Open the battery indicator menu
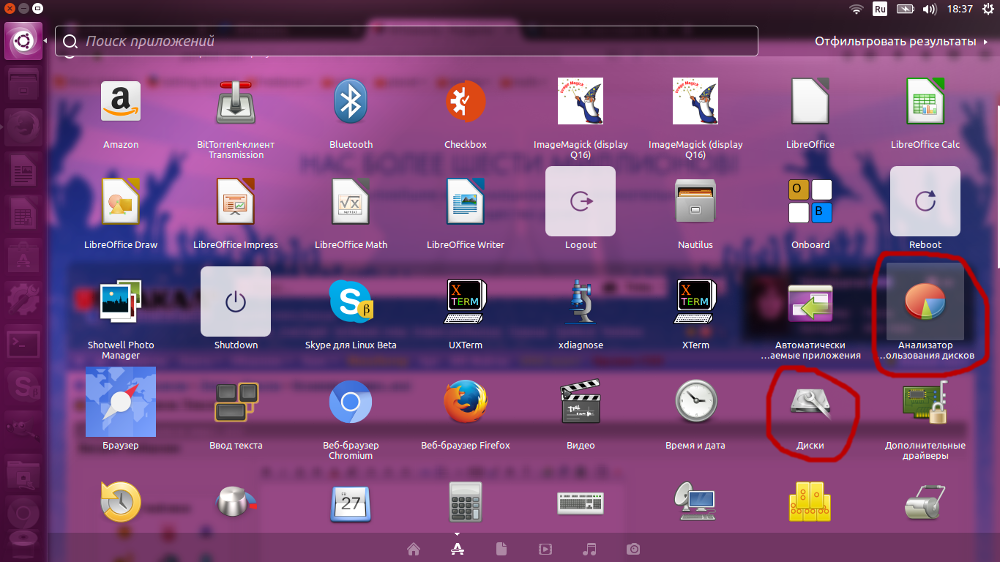Viewport: 1000px width, 562px height. point(905,9)
